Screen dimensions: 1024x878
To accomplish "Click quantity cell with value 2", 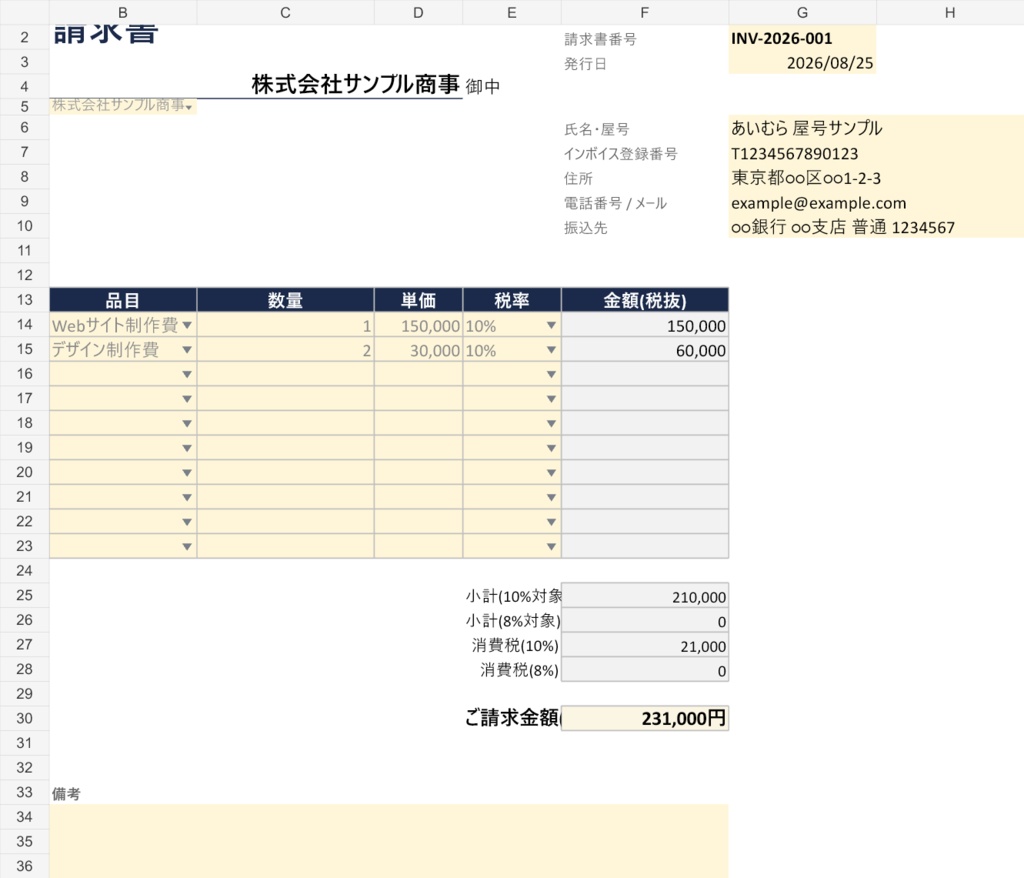I will (285, 350).
